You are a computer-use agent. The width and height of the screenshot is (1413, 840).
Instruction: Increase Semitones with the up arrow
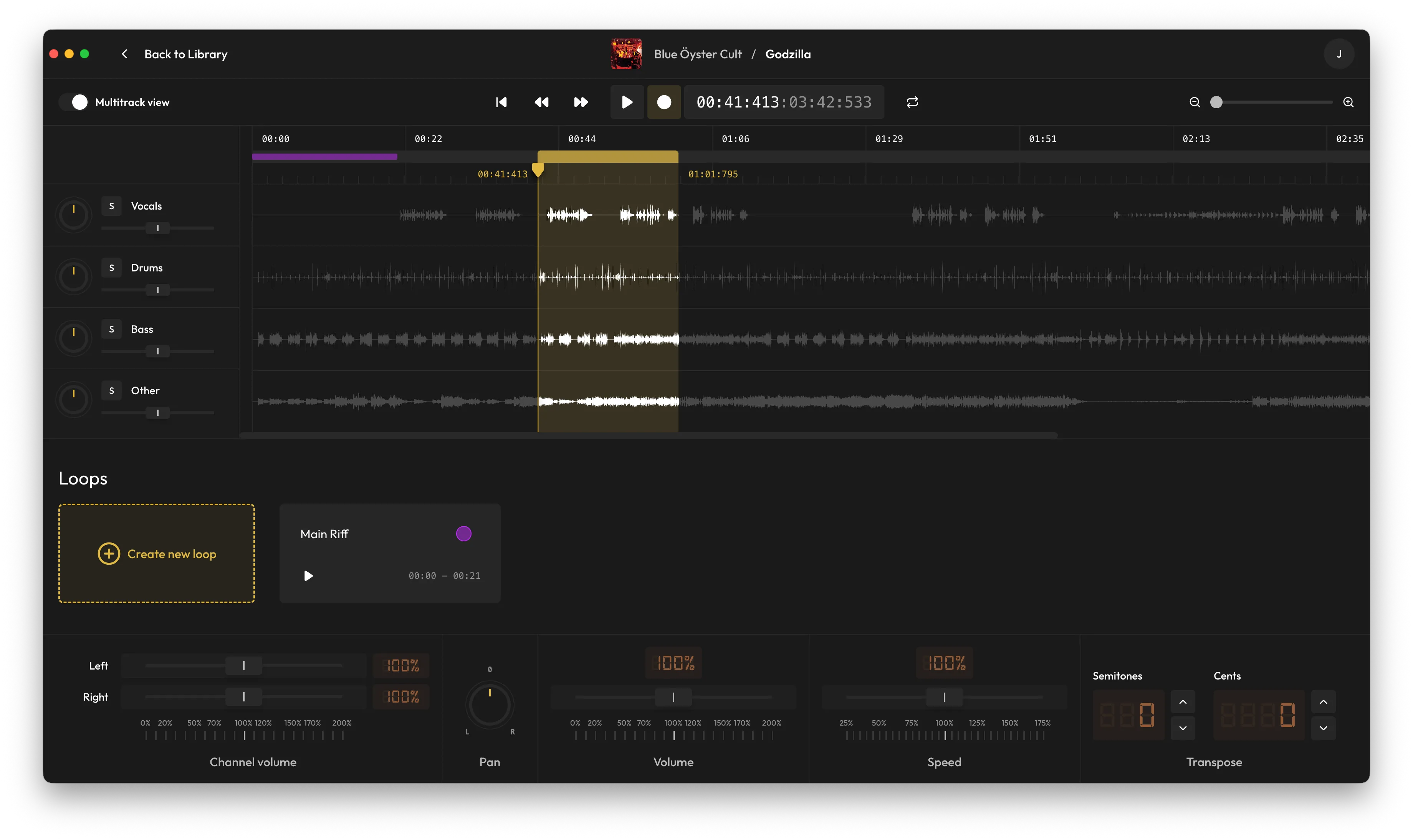tap(1183, 702)
